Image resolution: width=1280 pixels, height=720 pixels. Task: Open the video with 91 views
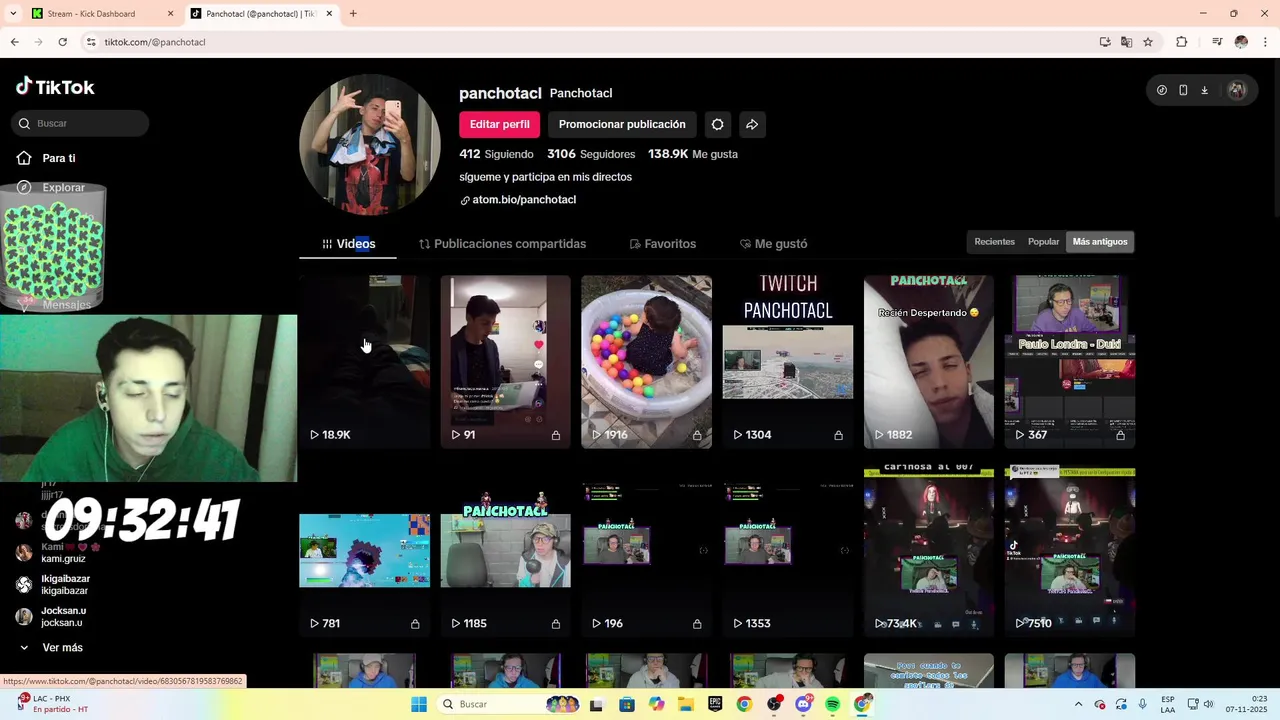[505, 362]
